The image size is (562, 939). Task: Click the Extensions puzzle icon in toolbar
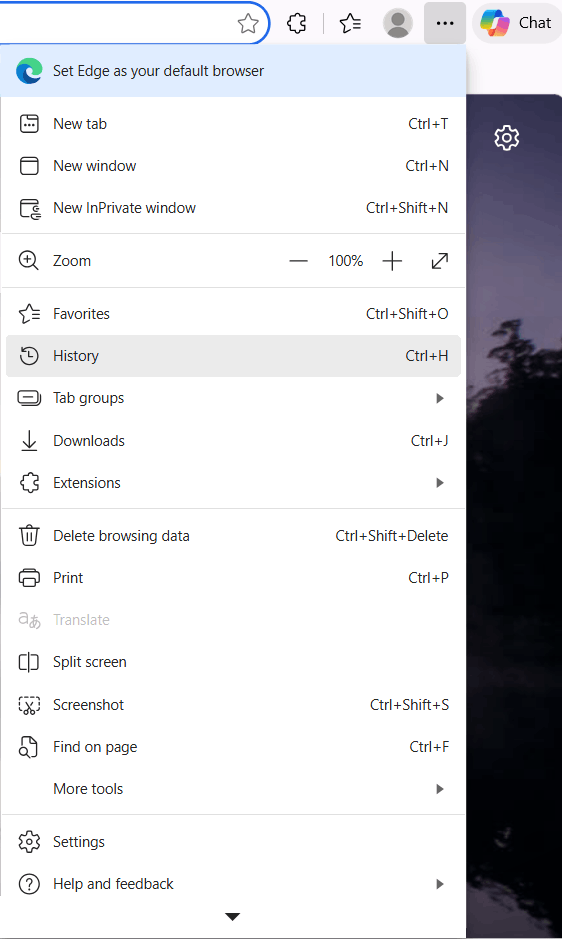click(x=297, y=23)
